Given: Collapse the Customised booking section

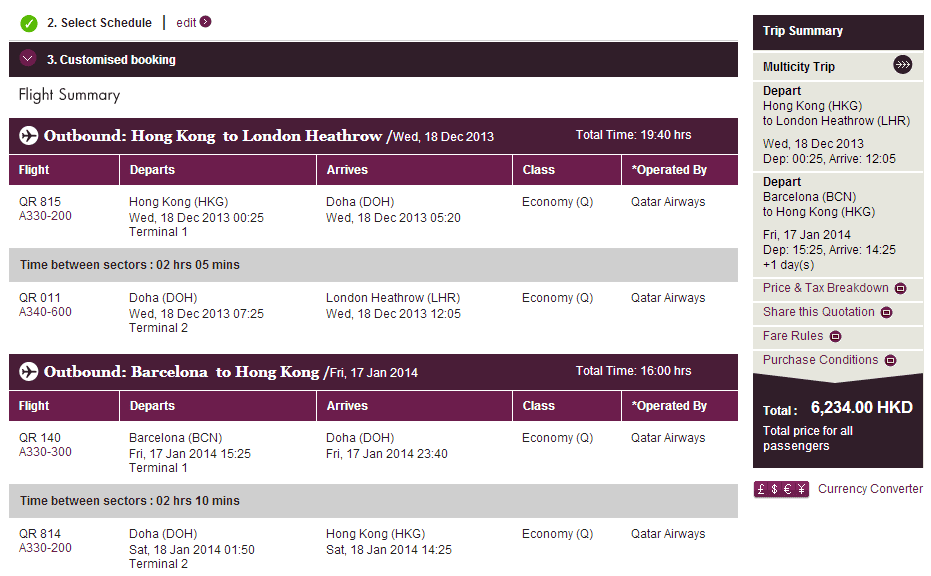Looking at the screenshot, I should pyautogui.click(x=28, y=59).
